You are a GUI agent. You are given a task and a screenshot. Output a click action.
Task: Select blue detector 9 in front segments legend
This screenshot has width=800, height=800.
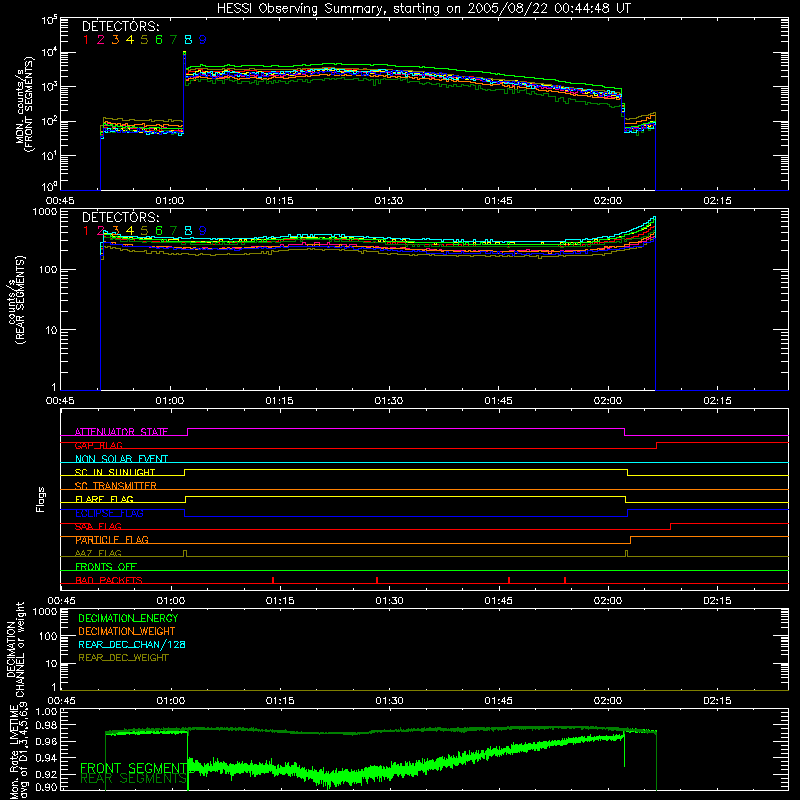click(203, 40)
